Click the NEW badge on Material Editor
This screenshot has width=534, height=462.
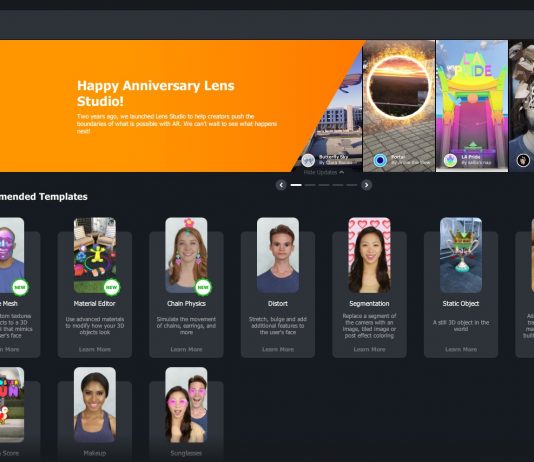pos(111,287)
